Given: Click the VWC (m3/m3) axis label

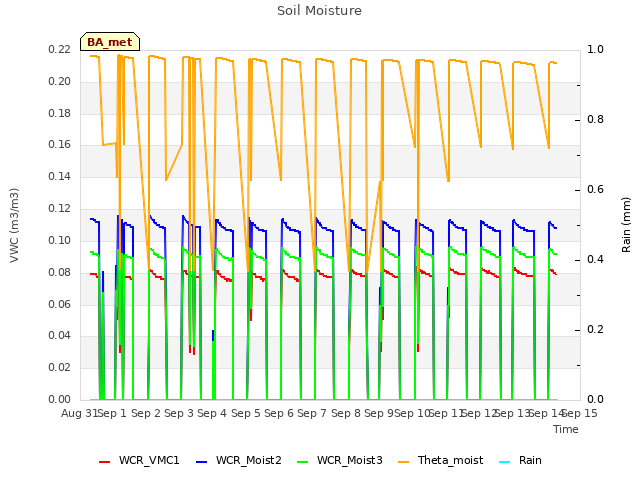Looking at the screenshot, I should (14, 225).
